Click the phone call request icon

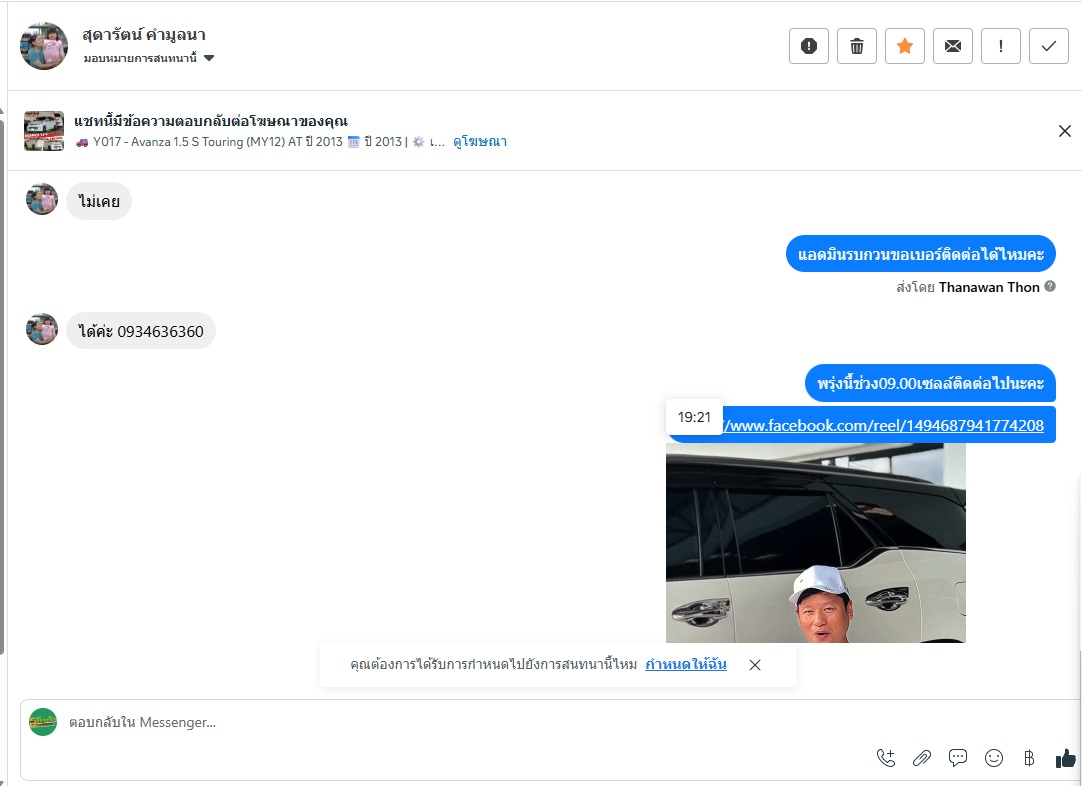(886, 758)
